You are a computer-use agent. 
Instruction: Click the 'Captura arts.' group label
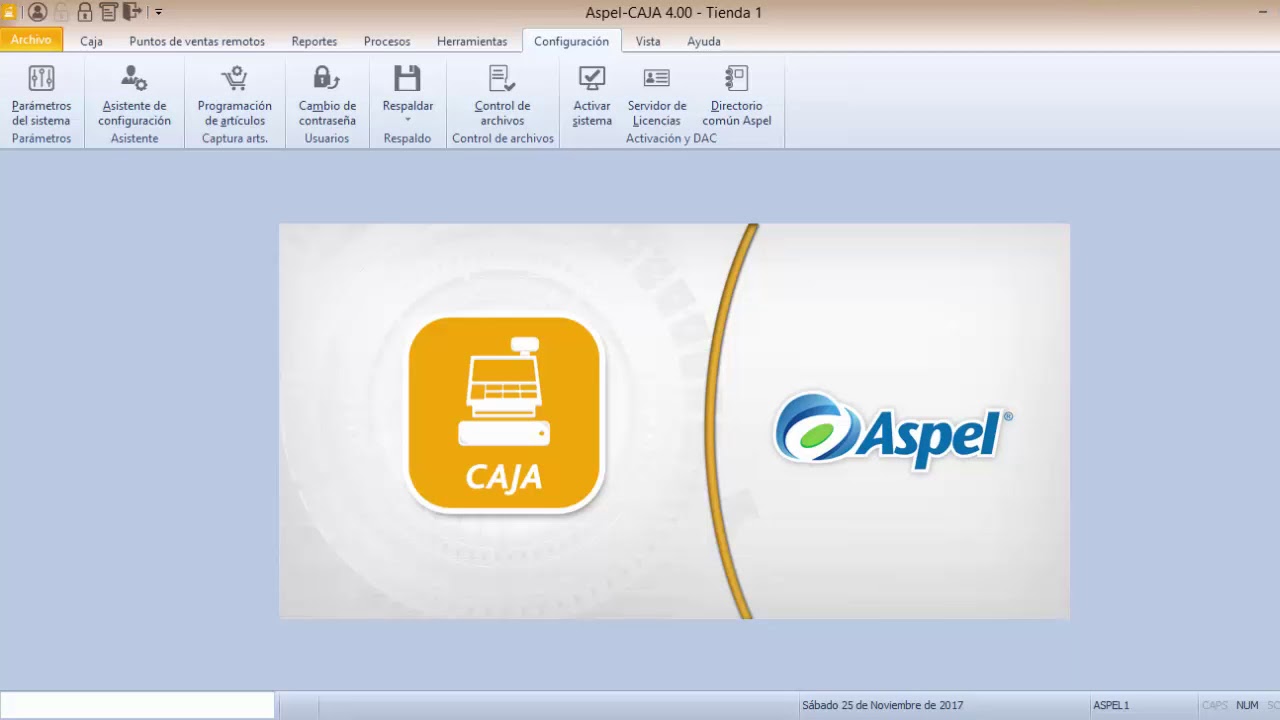pyautogui.click(x=235, y=138)
